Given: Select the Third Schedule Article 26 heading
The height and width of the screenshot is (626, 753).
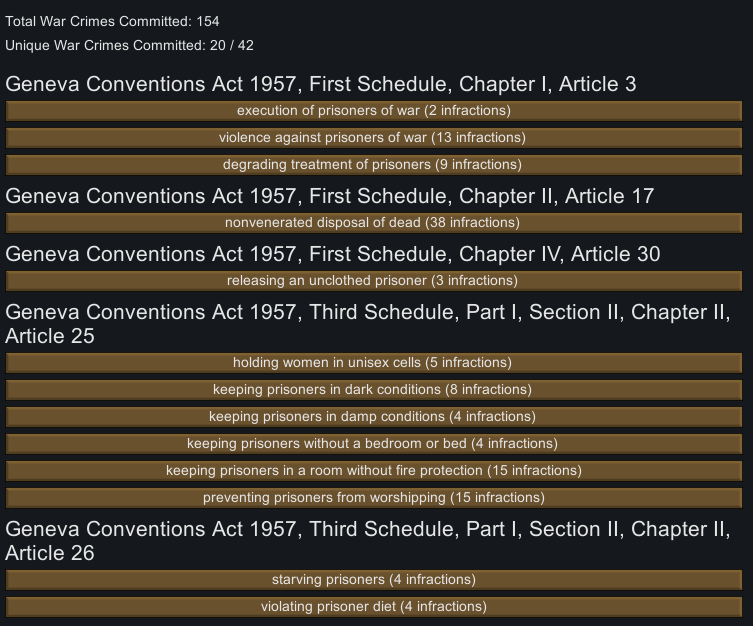Looking at the screenshot, I should click(x=368, y=541).
